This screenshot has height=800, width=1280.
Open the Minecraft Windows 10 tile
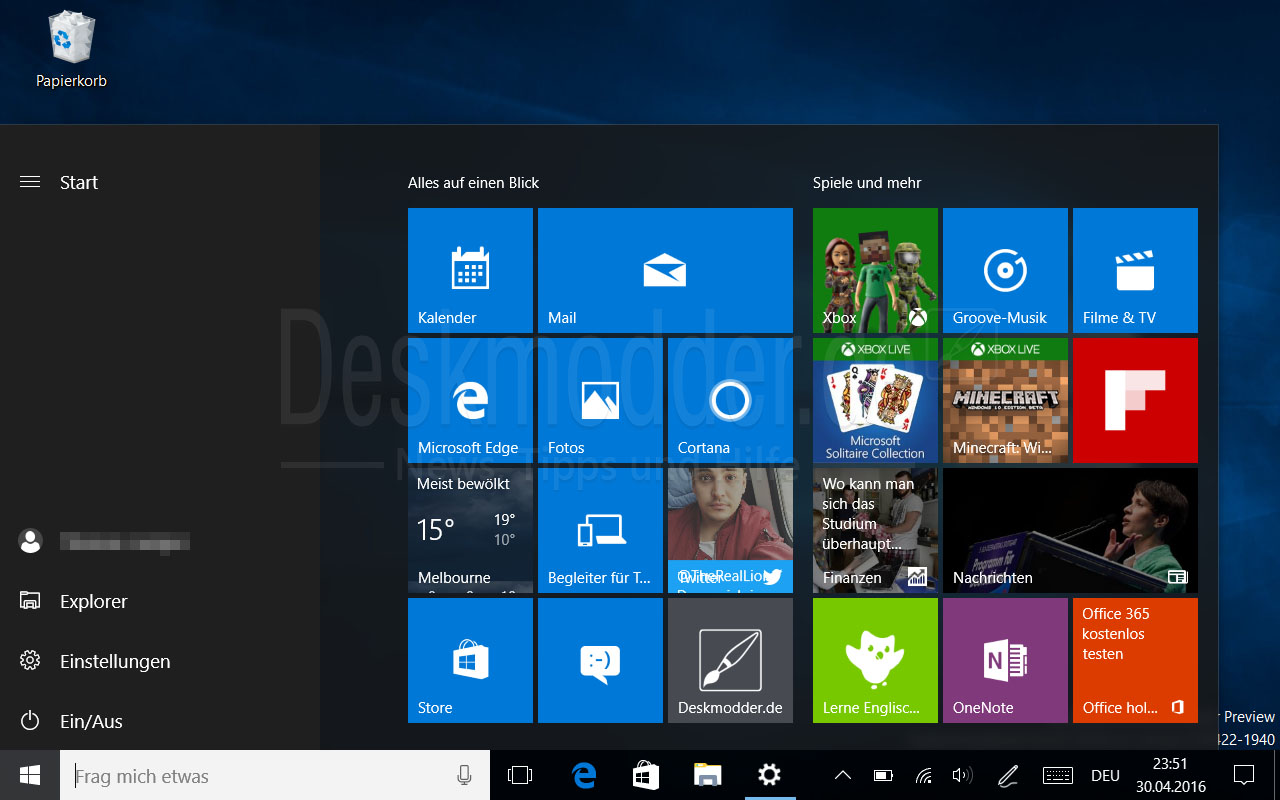[1005, 400]
